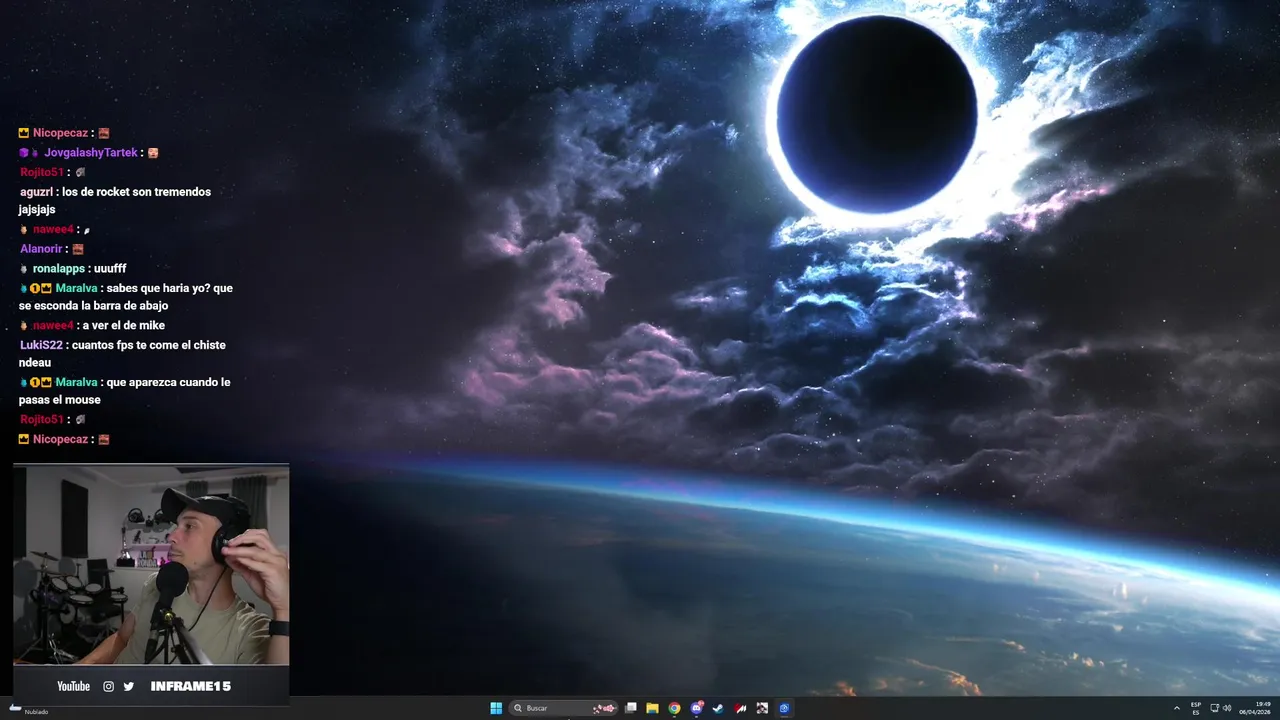This screenshot has width=1280, height=720.
Task: Open Task View from the taskbar
Action: coord(631,708)
